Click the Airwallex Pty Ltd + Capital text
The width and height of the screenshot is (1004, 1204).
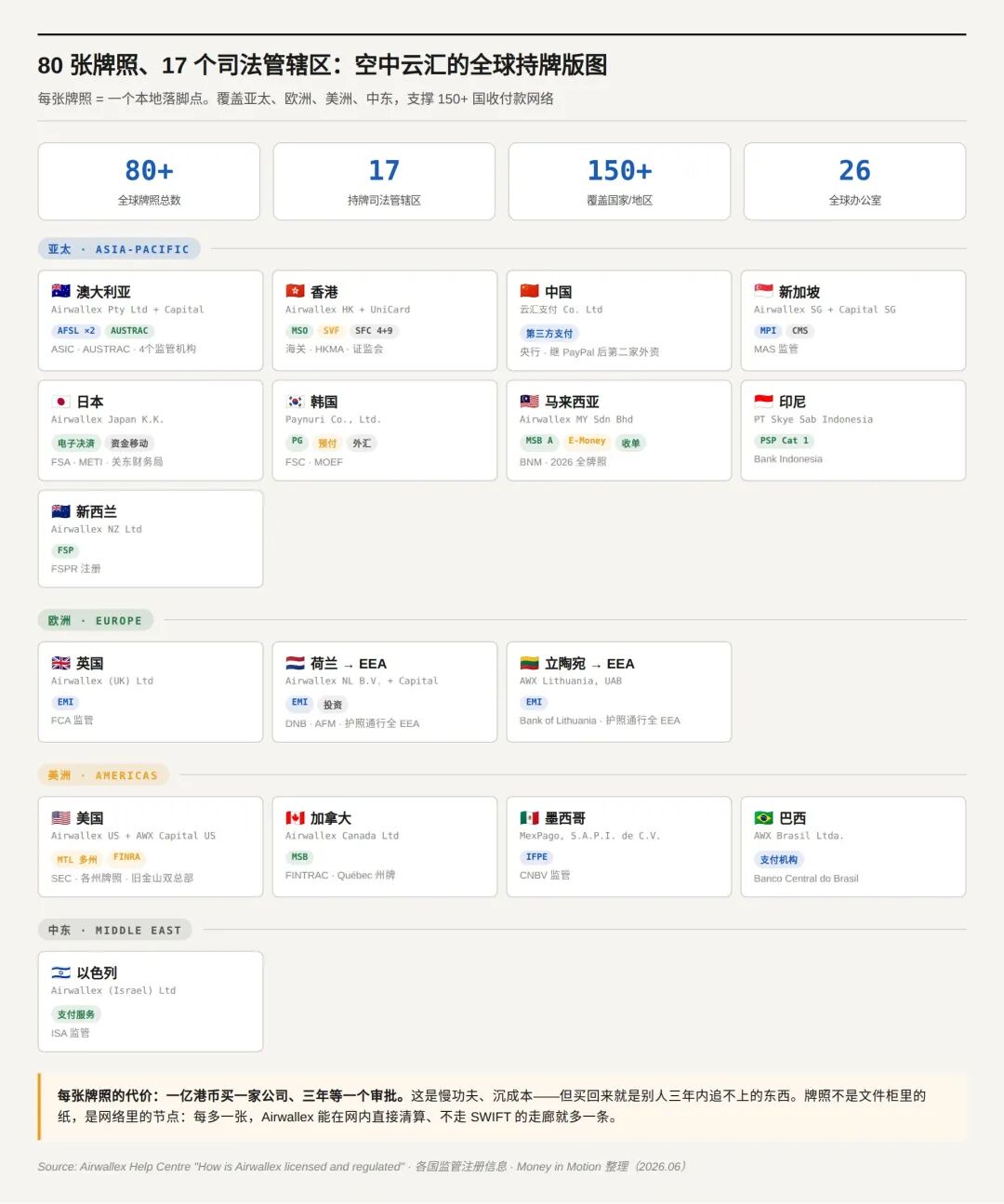pos(127,310)
